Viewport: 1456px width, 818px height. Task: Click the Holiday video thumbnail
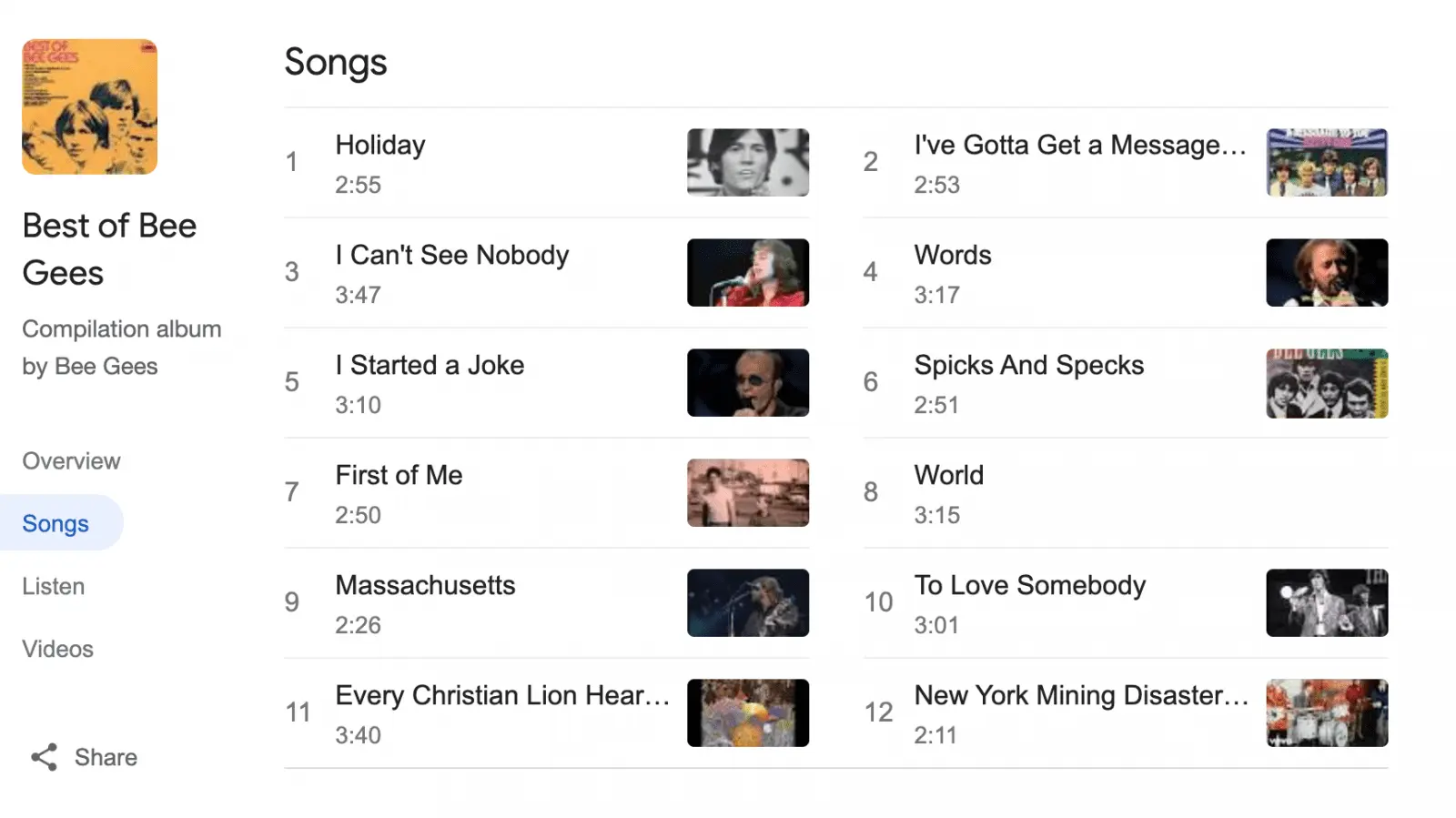tap(747, 163)
